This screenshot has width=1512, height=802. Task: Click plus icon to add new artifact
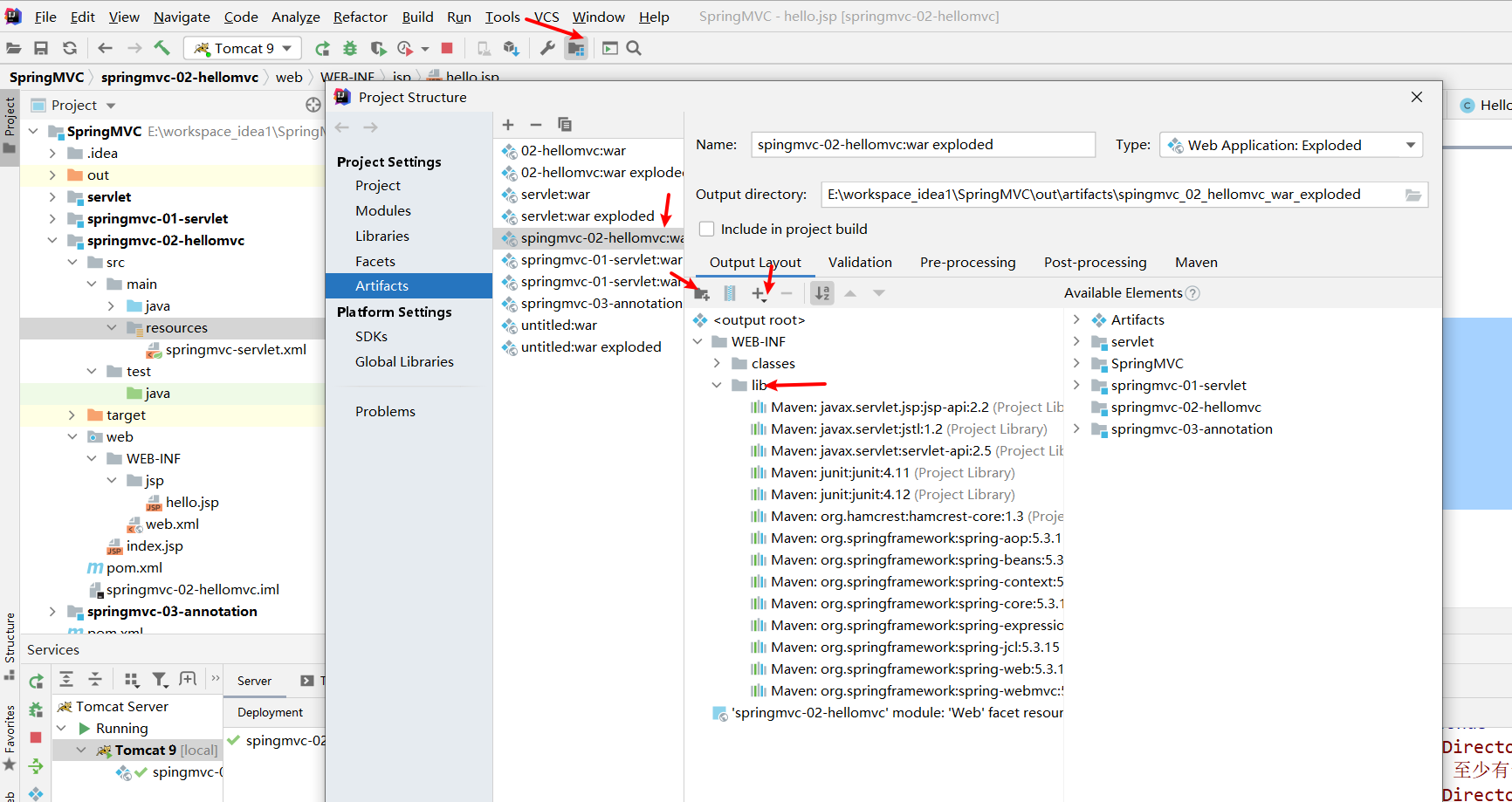click(x=508, y=125)
